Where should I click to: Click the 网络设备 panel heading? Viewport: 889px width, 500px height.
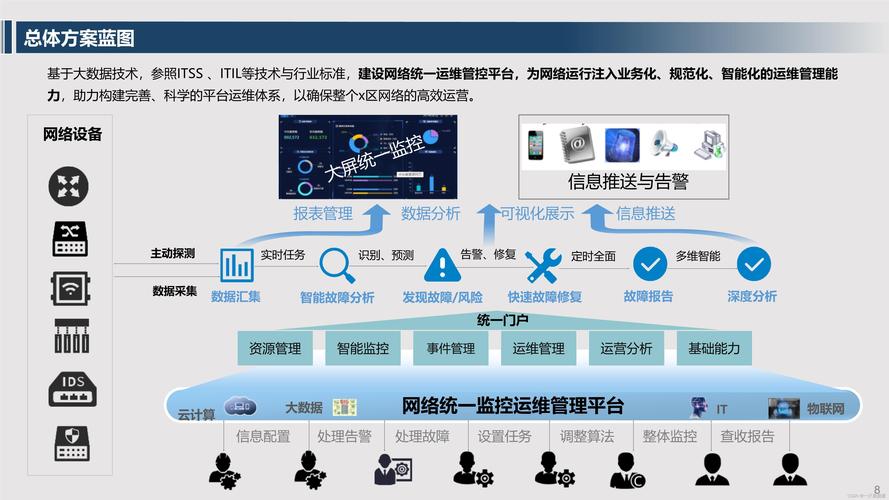(73, 134)
